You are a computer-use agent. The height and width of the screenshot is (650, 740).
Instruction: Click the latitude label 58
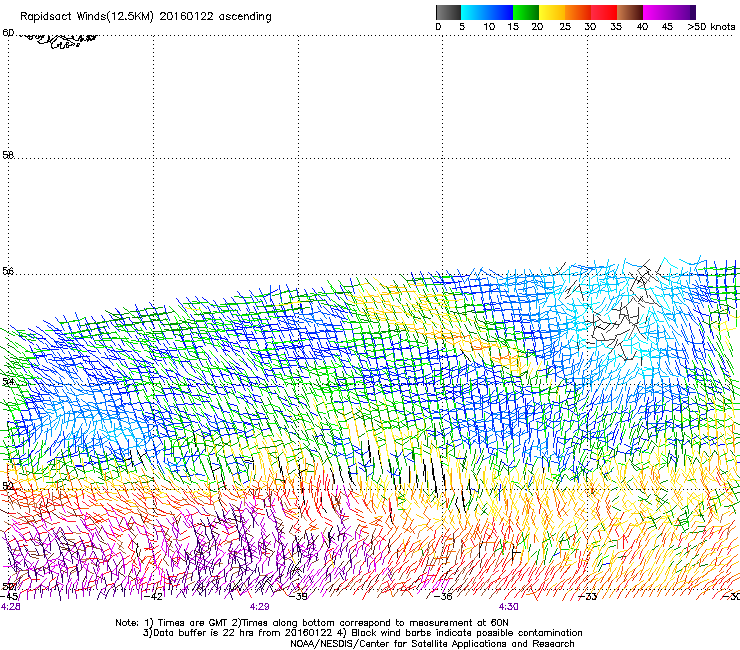coord(8,155)
